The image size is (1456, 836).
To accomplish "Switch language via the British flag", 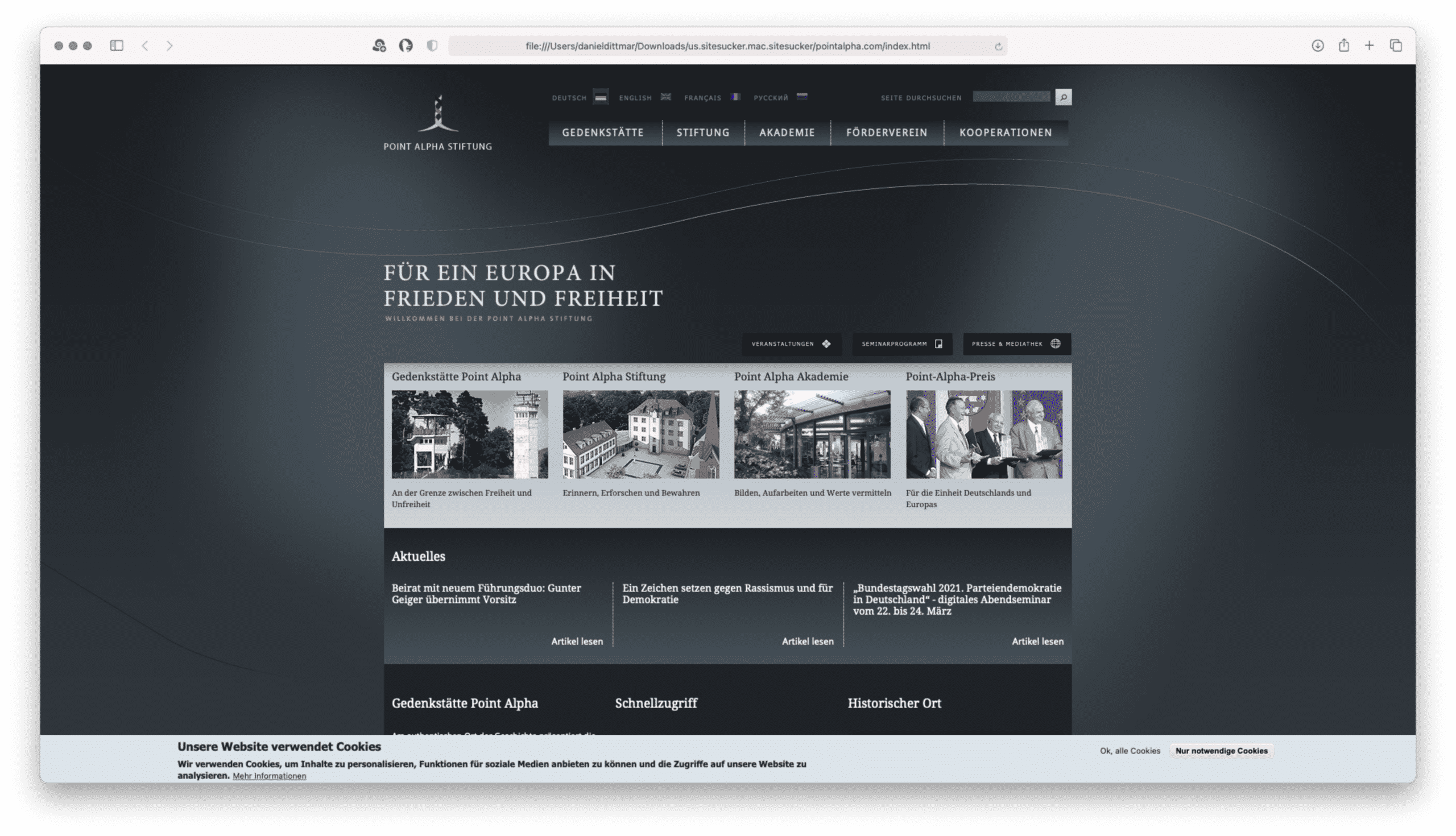I will [666, 97].
